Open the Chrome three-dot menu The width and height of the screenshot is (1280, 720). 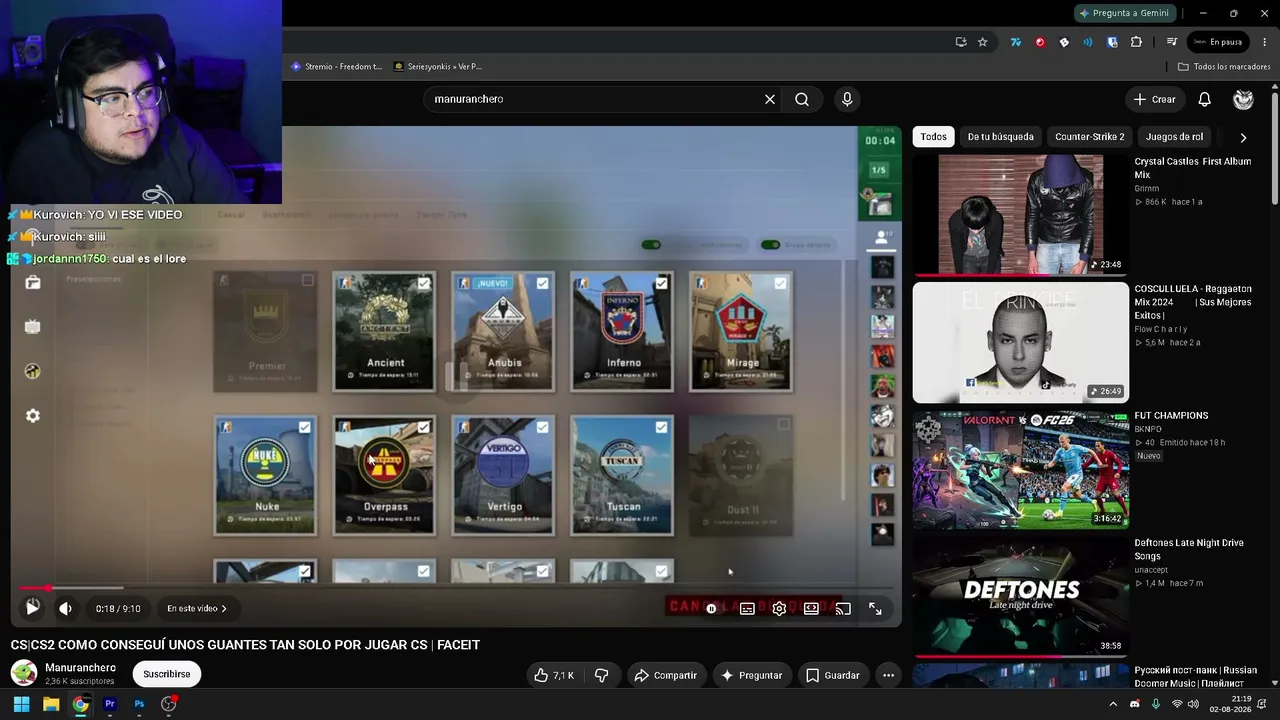[x=1265, y=42]
